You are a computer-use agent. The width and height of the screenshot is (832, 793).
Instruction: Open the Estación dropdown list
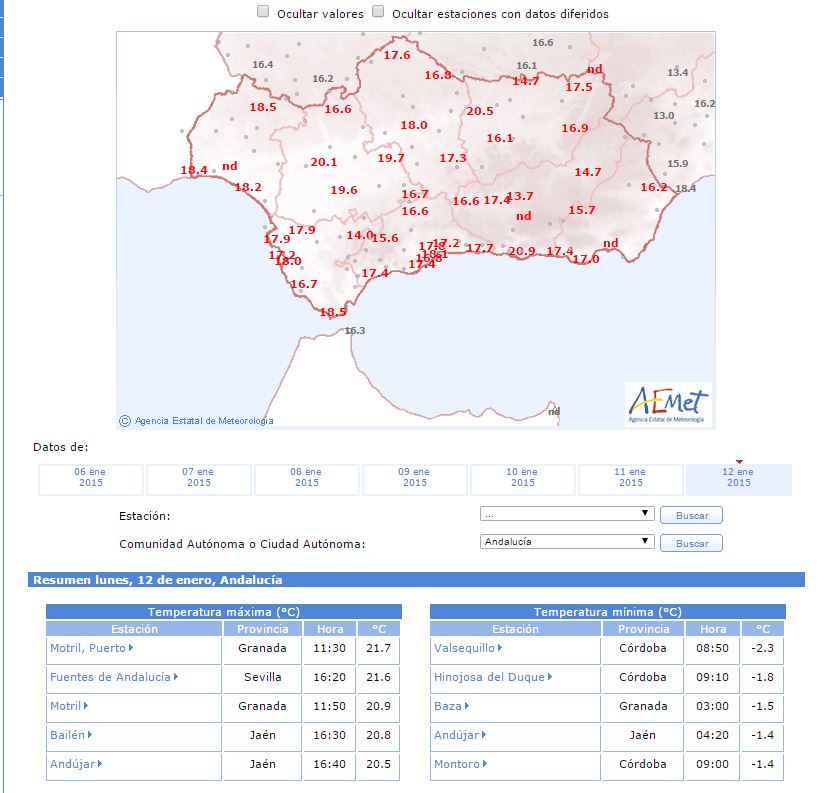tap(566, 514)
